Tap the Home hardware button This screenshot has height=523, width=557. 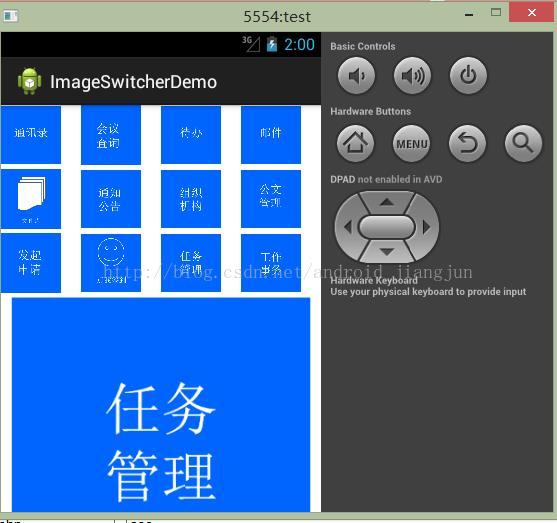coord(355,143)
